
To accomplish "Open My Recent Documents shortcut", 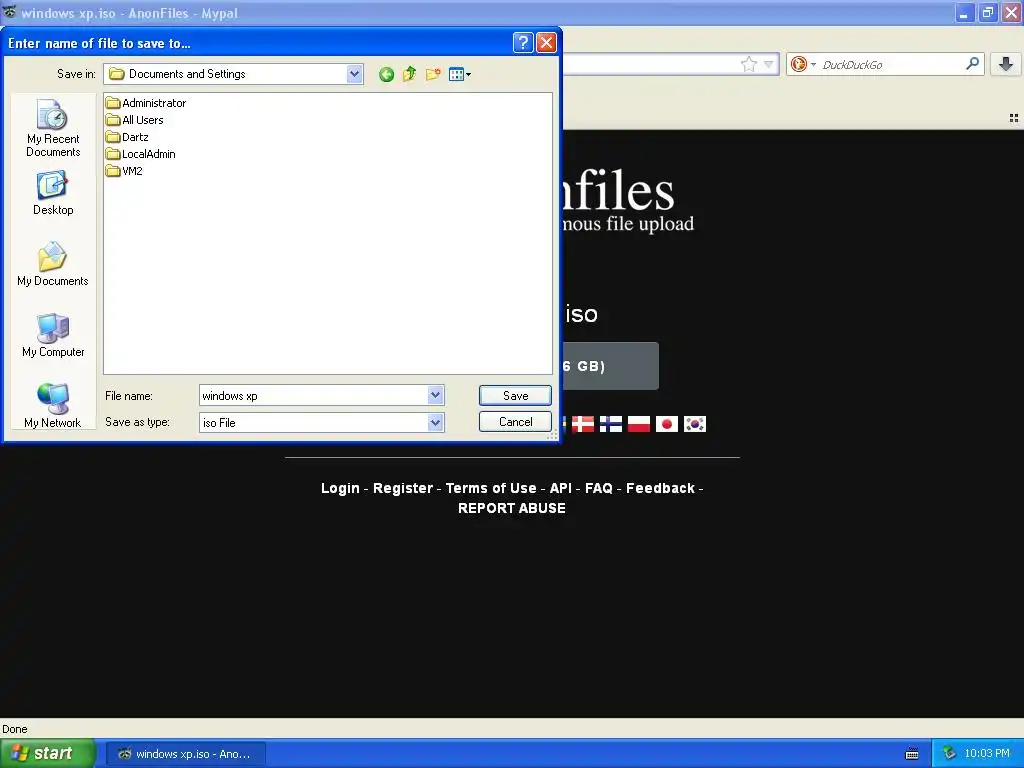I will (x=53, y=128).
